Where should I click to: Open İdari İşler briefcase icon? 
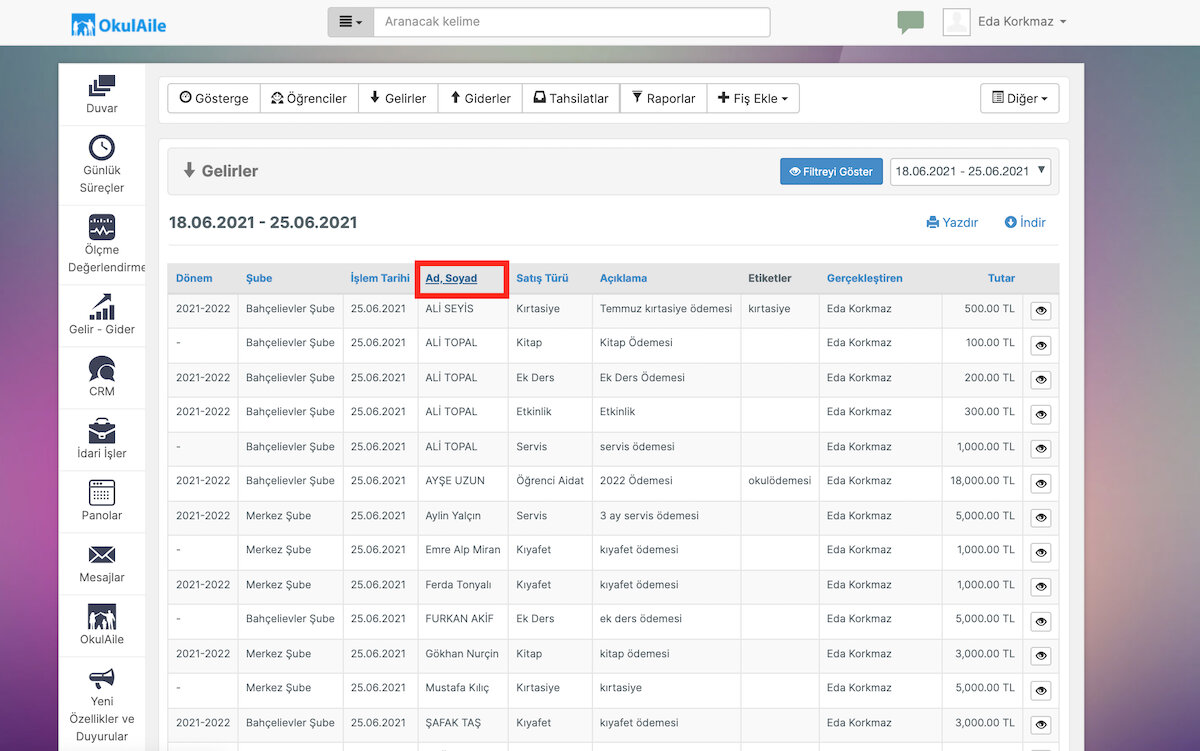(102, 431)
